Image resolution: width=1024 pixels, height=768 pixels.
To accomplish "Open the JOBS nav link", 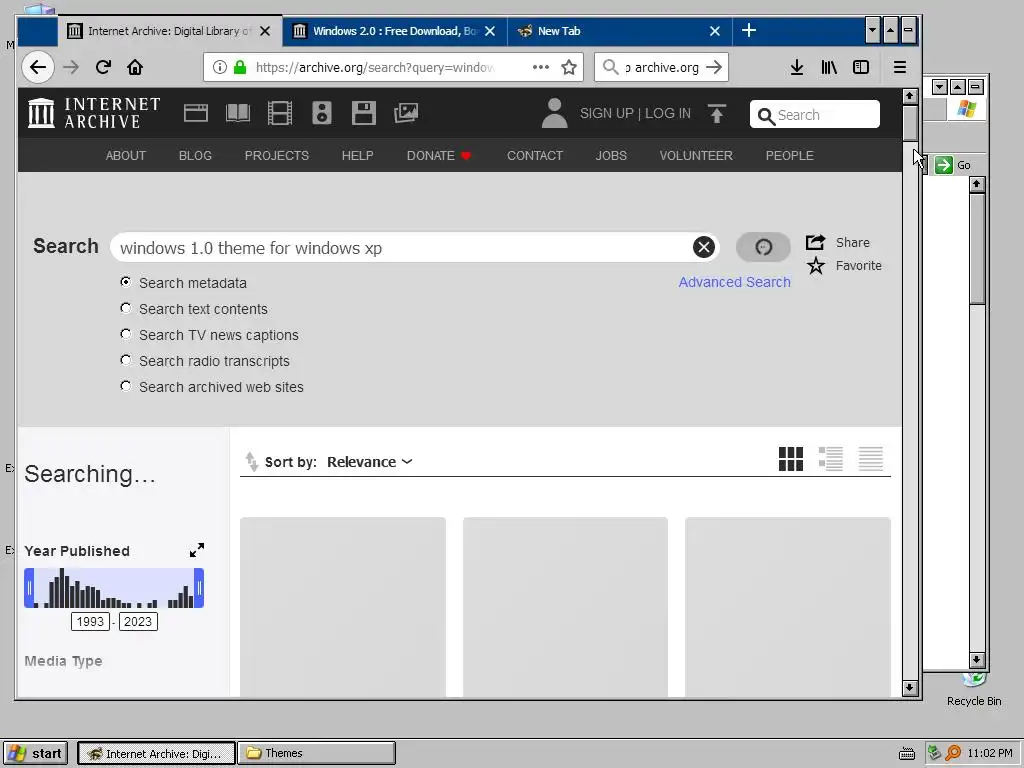I will tap(611, 155).
